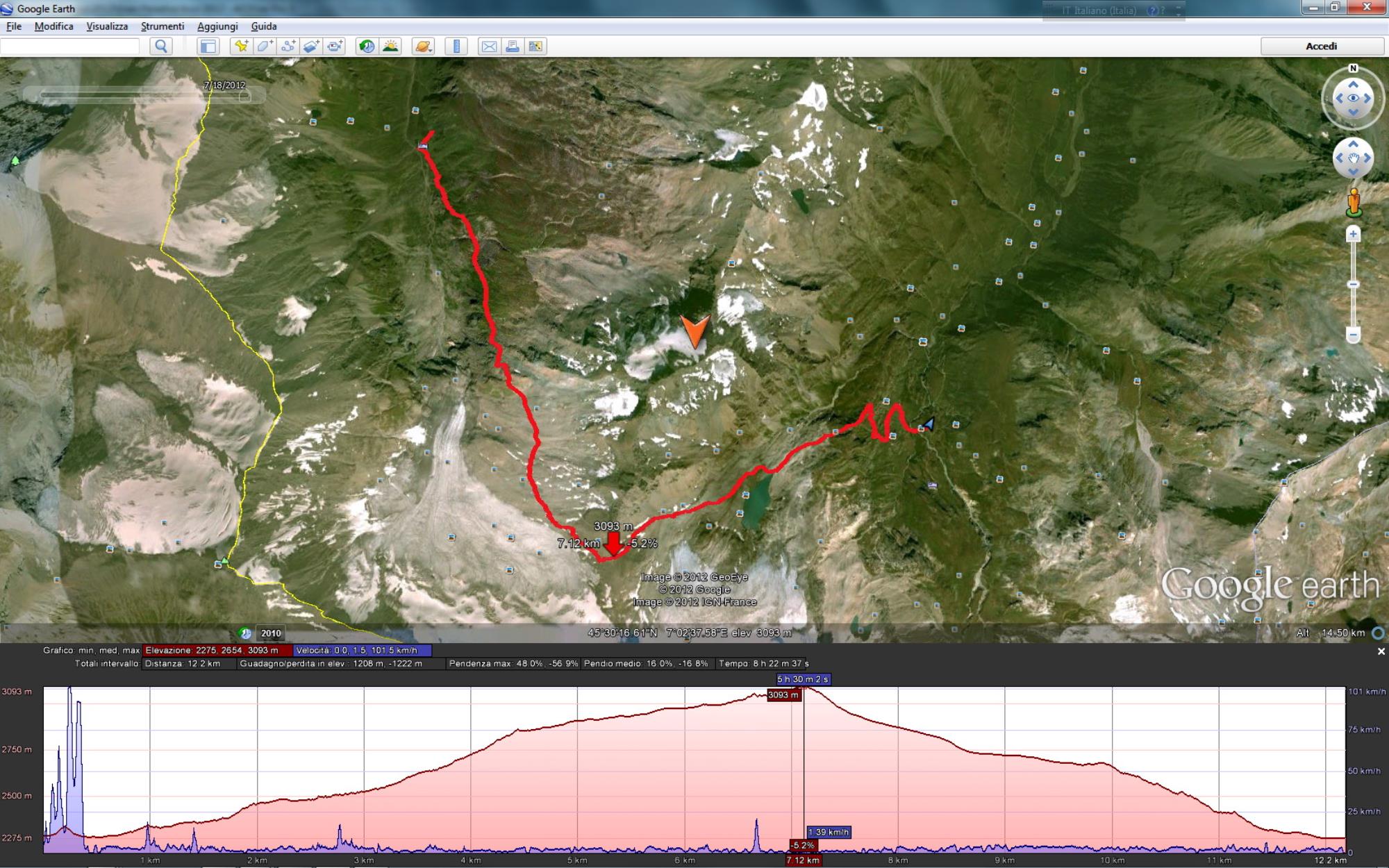Click the 2010 historical imagery date button

[271, 633]
